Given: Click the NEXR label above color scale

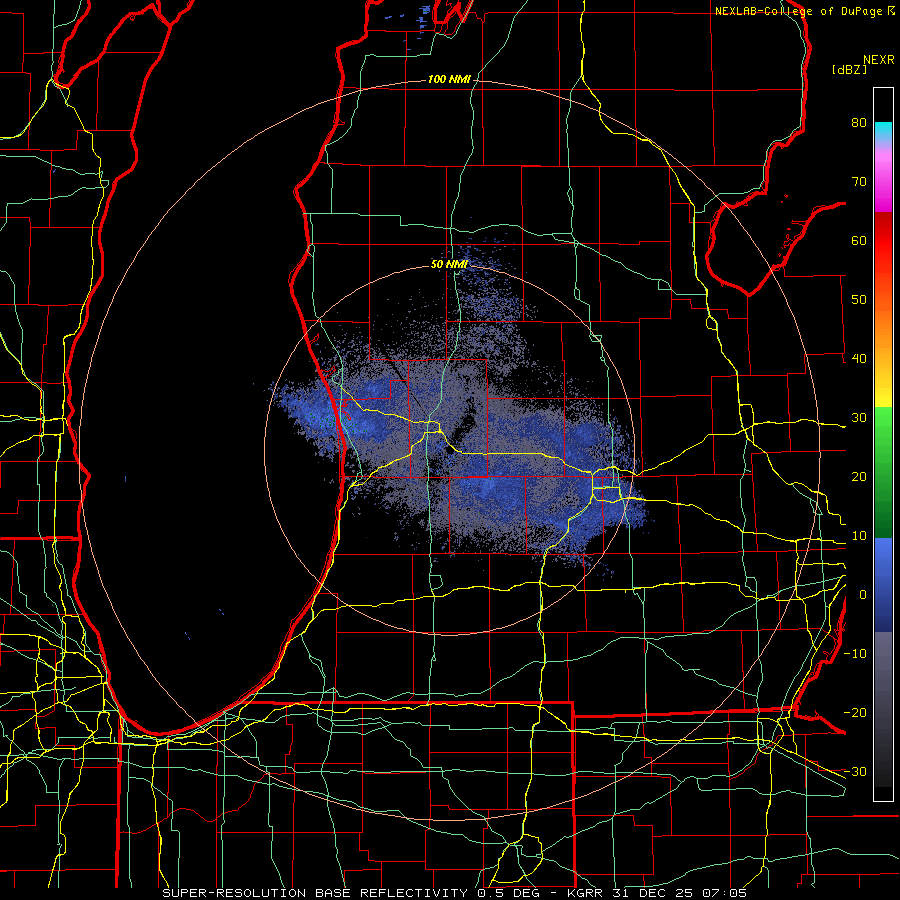Looking at the screenshot, I should (x=878, y=60).
